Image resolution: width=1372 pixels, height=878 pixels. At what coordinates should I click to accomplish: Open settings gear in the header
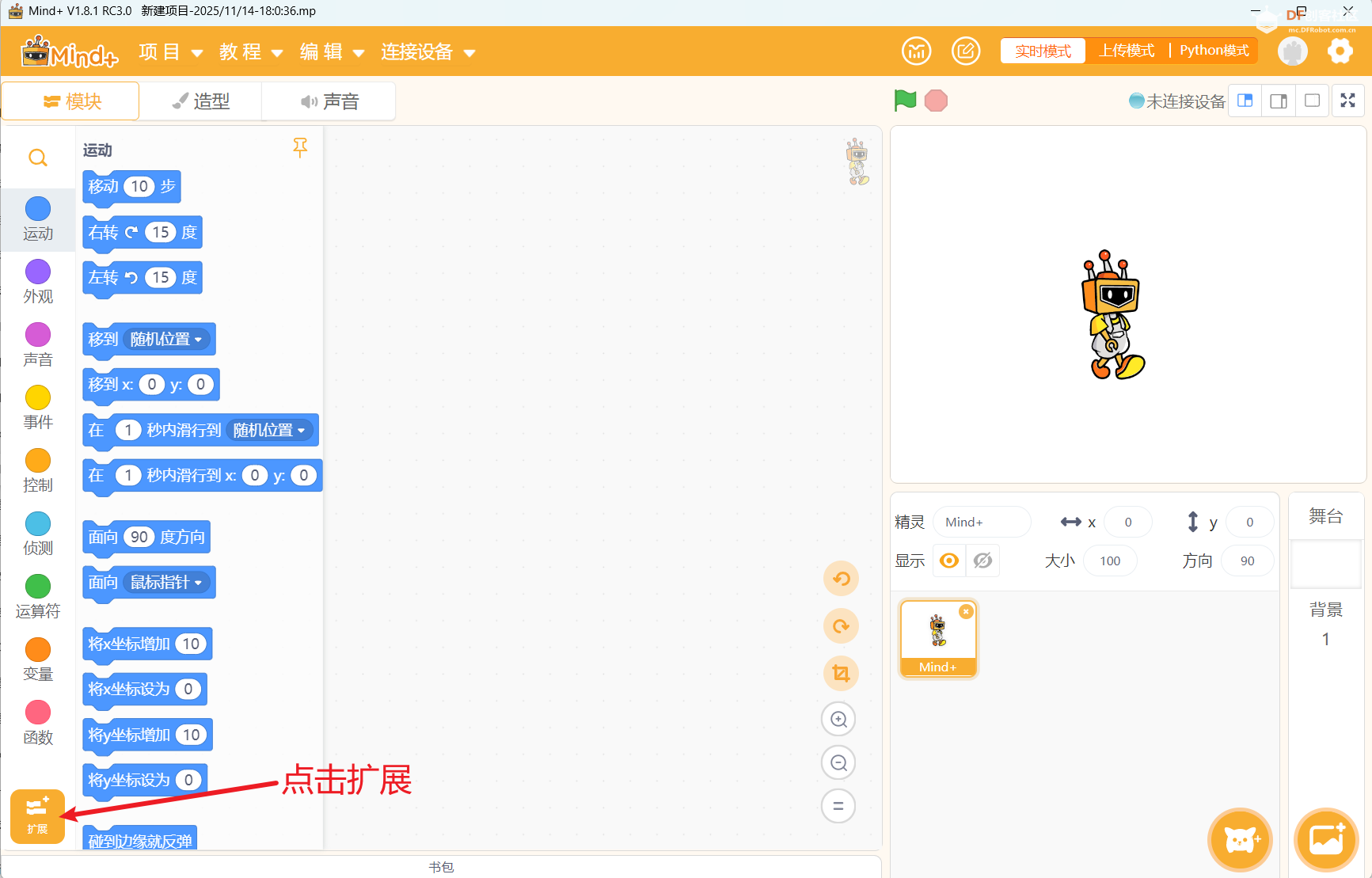pyautogui.click(x=1340, y=51)
